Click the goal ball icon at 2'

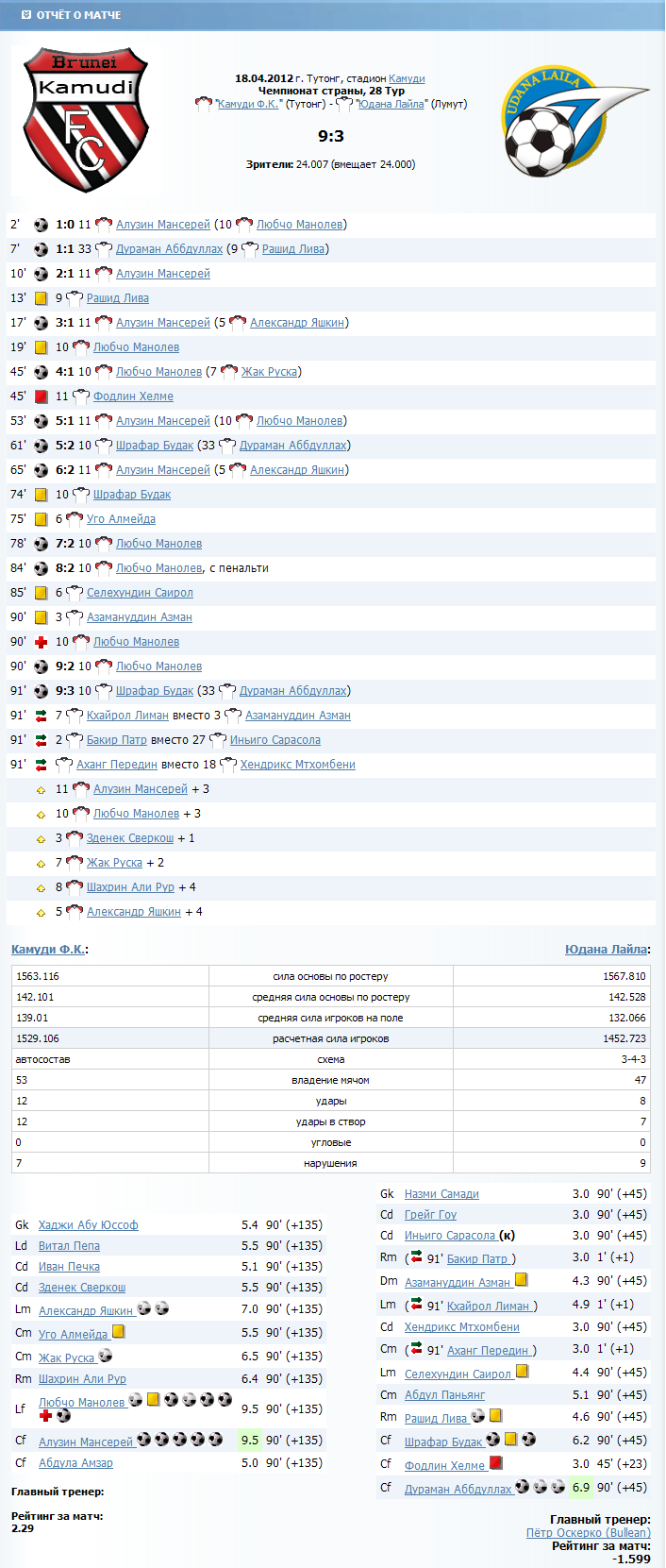(41, 225)
